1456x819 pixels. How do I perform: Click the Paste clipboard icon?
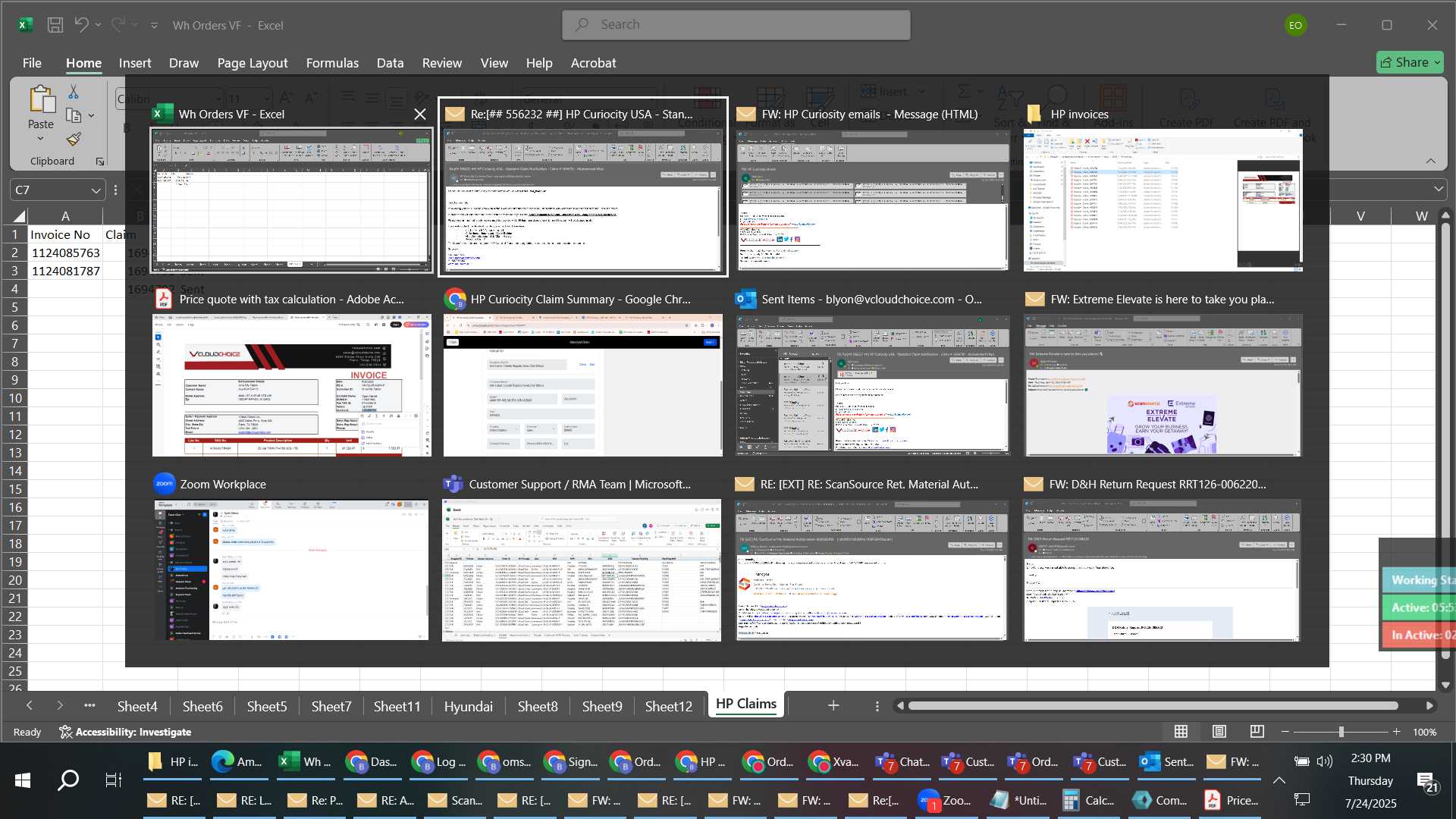point(41,99)
